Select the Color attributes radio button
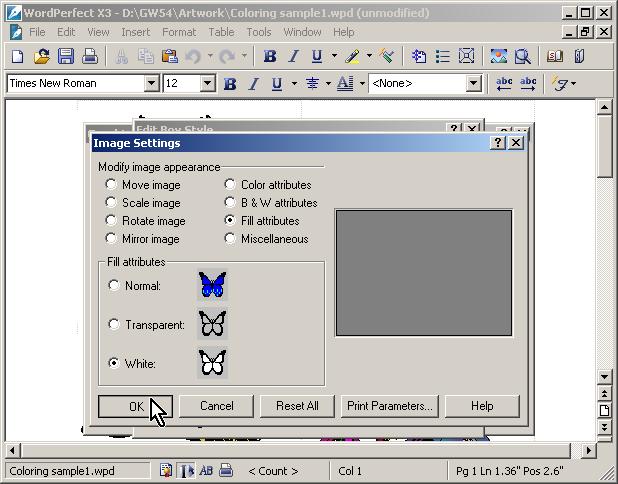 pos(230,184)
